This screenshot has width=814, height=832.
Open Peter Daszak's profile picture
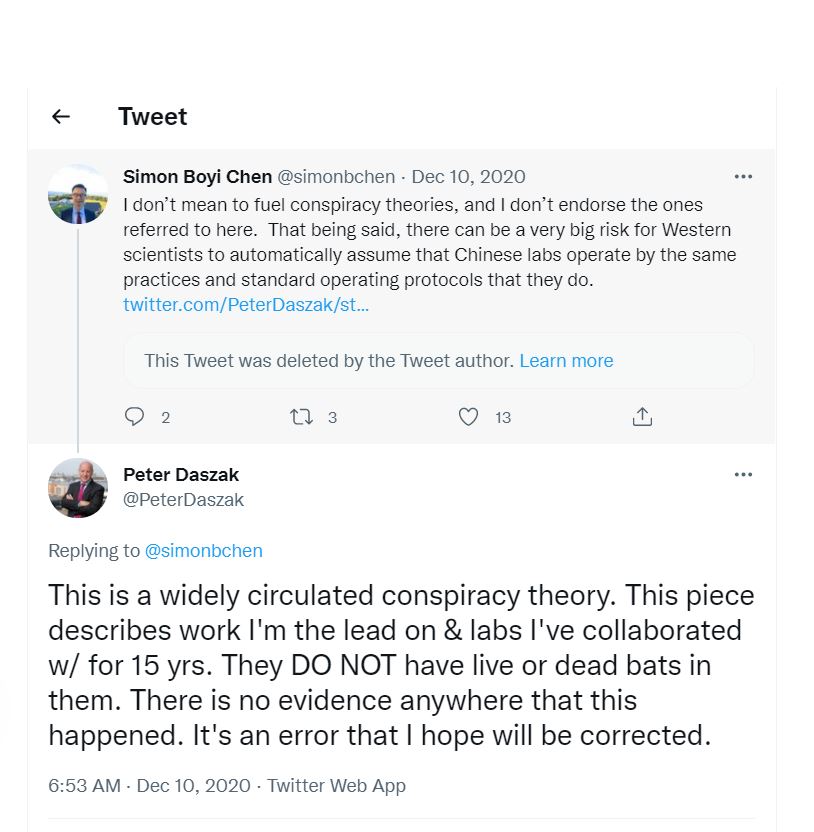pyautogui.click(x=78, y=488)
